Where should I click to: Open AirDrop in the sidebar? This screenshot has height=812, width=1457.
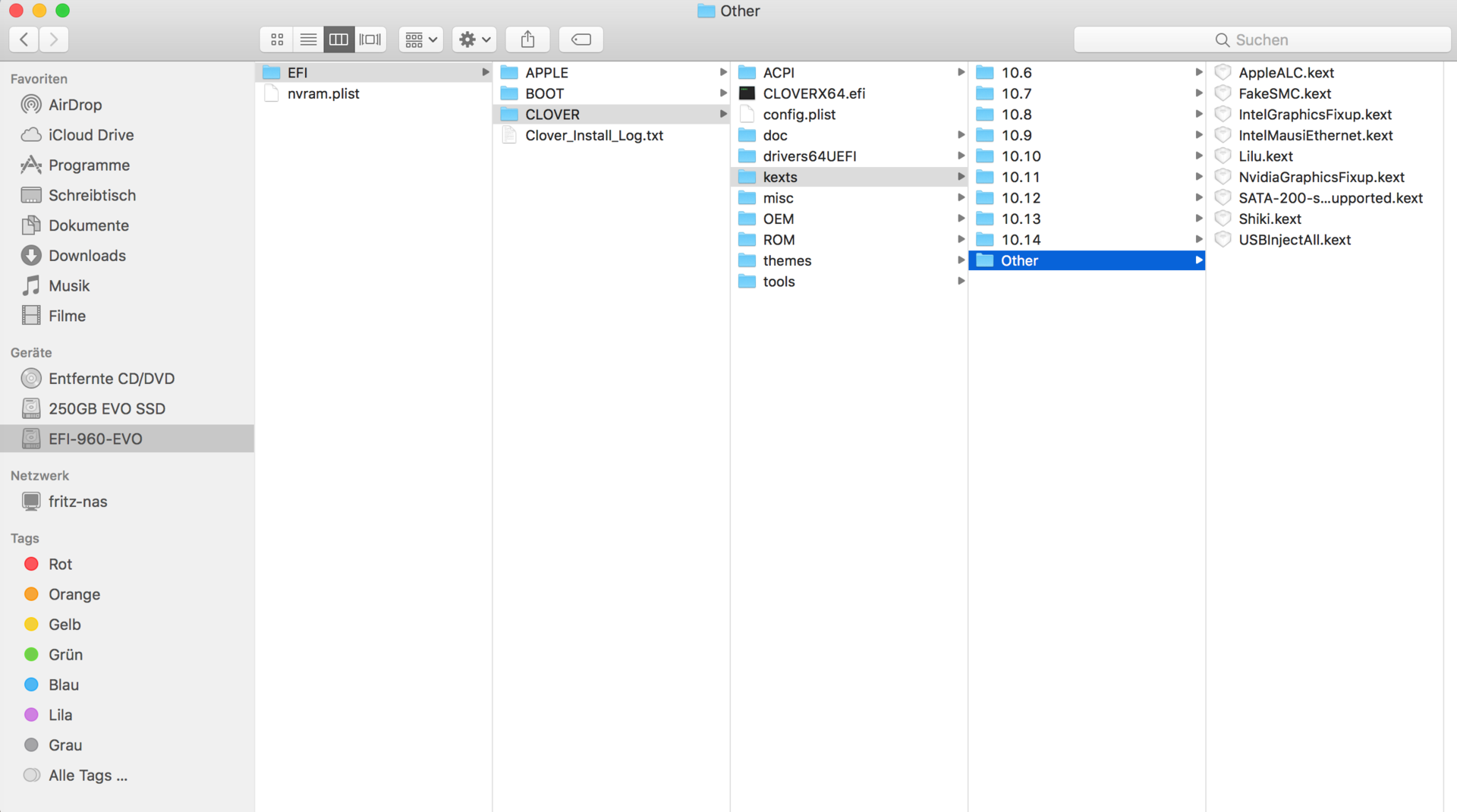coord(127,105)
